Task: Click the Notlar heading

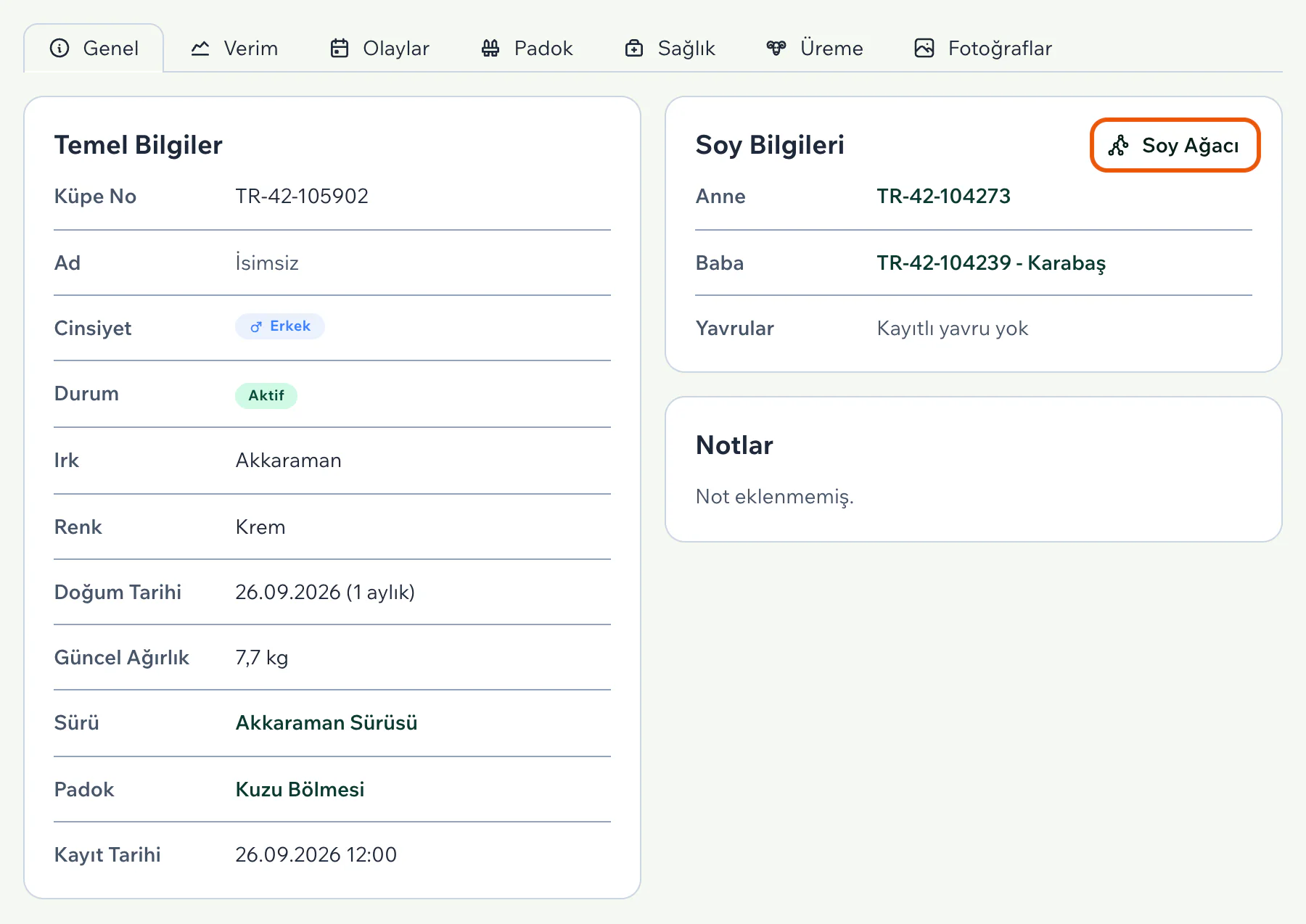Action: [x=734, y=445]
